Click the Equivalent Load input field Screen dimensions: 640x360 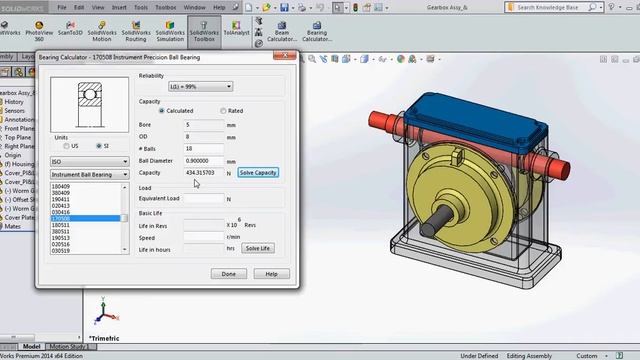click(x=204, y=199)
